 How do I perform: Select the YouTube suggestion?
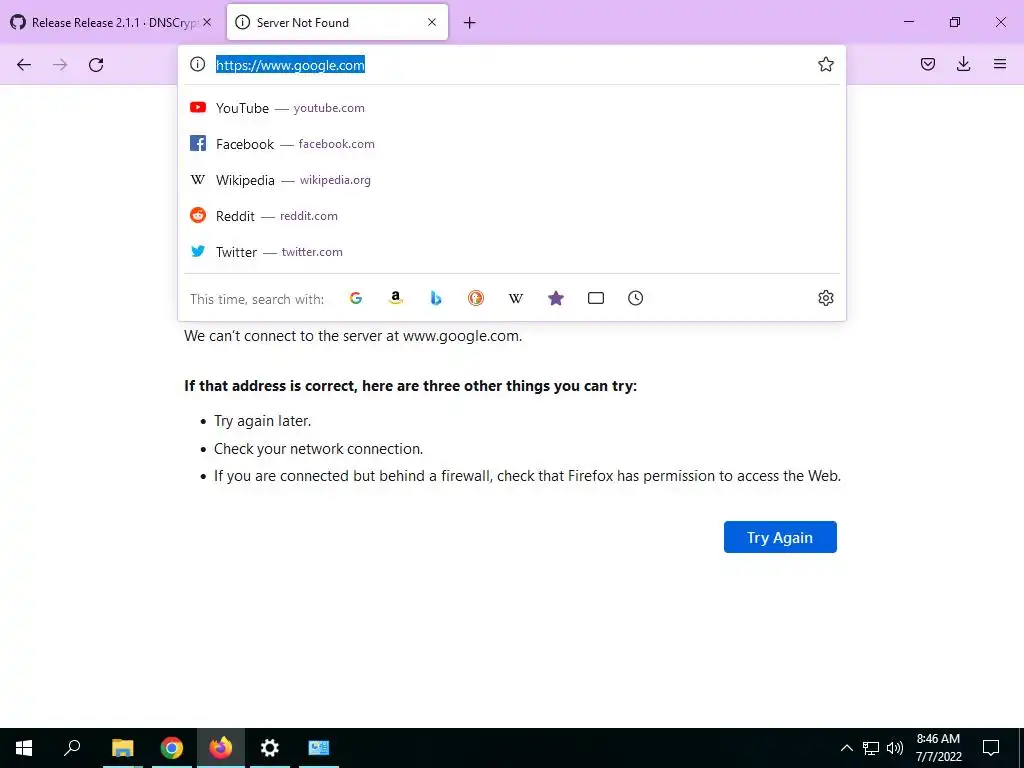click(512, 108)
